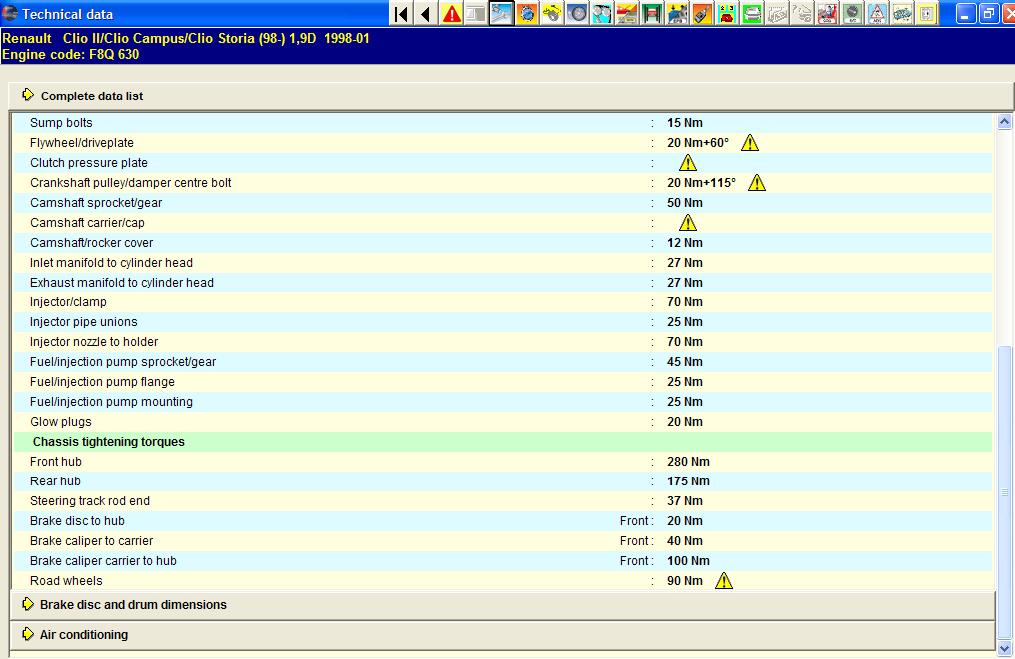Click the Chassis tightening torques heading
Image resolution: width=1015 pixels, height=659 pixels.
point(109,441)
